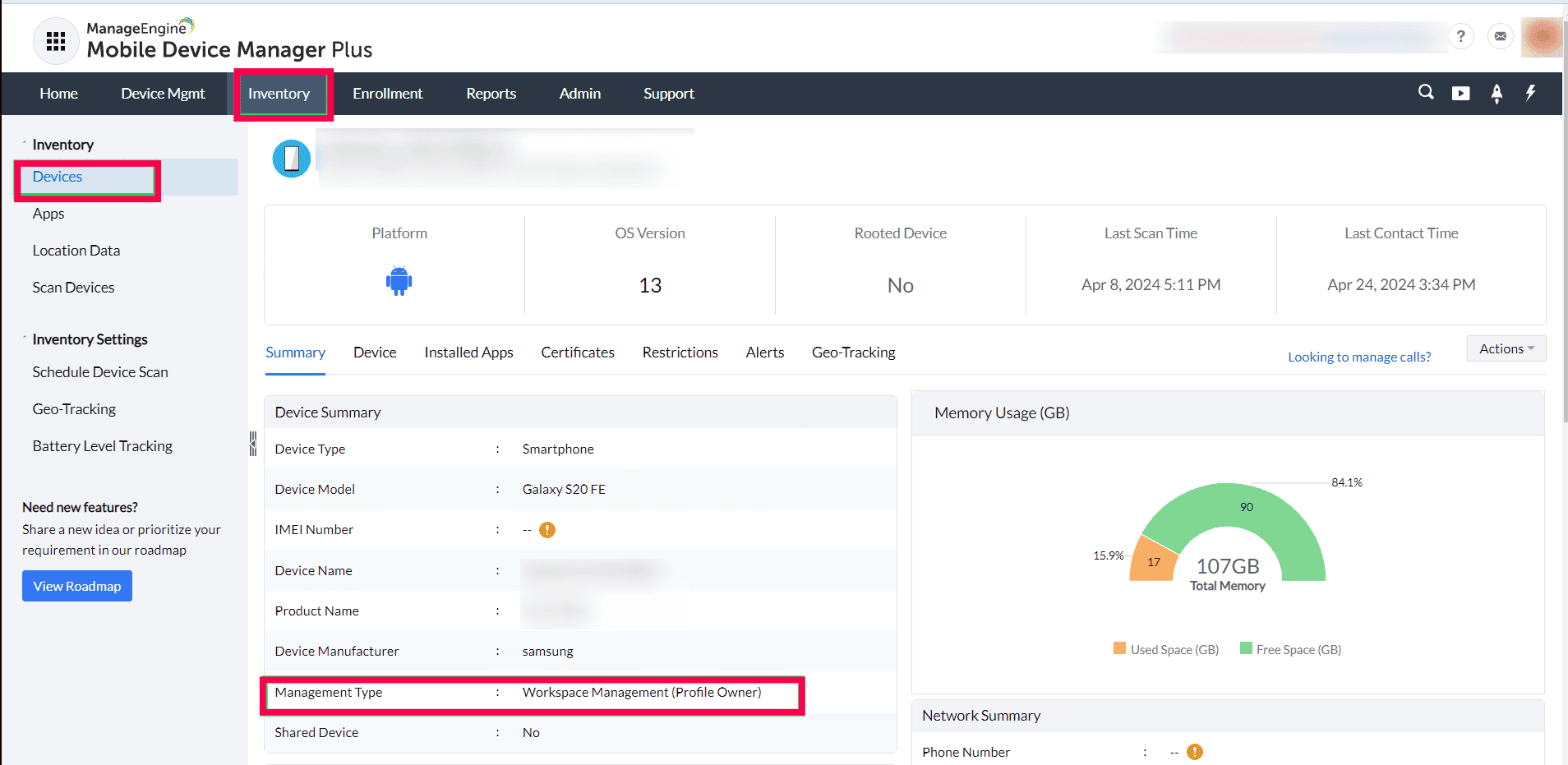Click the Galaxy S20 FE model value

coord(564,490)
